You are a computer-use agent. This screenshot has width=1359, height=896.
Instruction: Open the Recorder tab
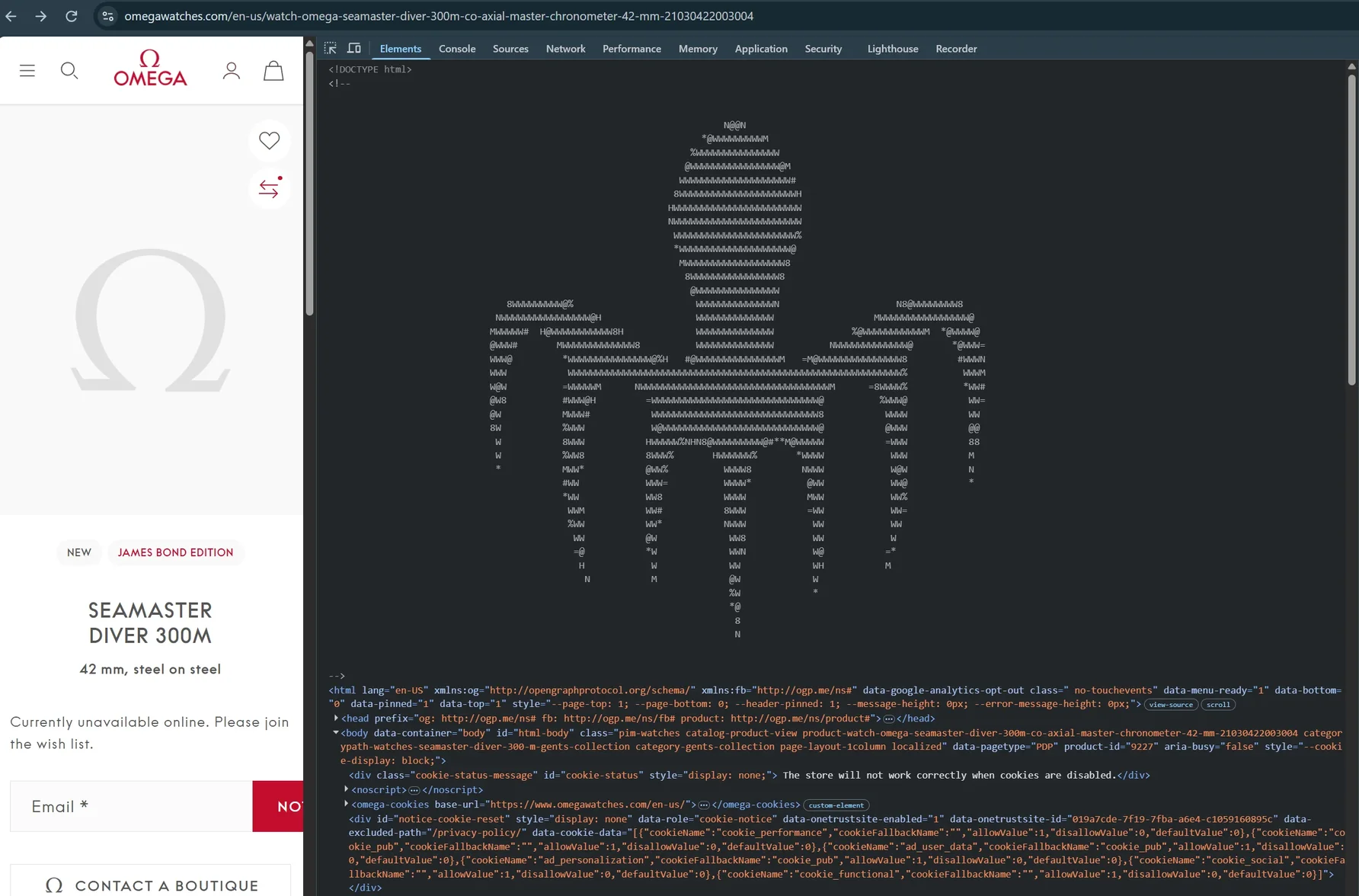tap(956, 49)
